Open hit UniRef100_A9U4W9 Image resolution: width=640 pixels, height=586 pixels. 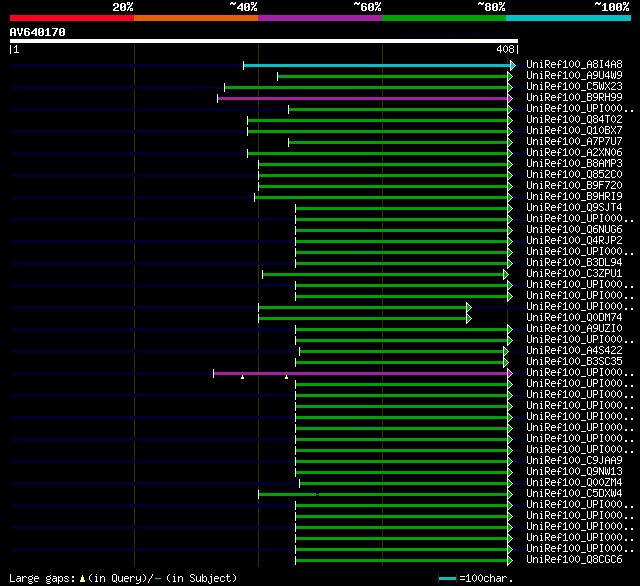pyautogui.click(x=574, y=75)
